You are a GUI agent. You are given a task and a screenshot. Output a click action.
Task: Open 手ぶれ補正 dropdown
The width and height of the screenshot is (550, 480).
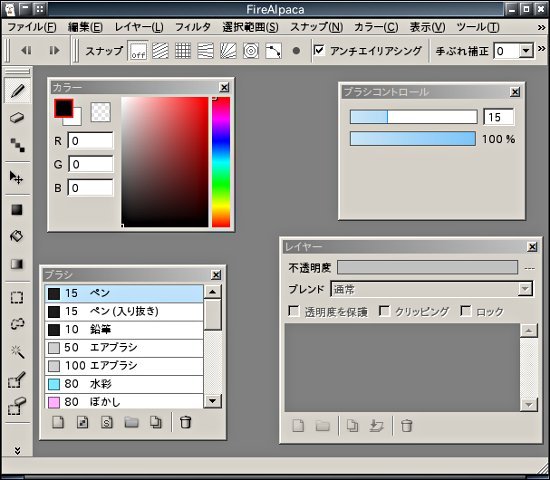(525, 51)
